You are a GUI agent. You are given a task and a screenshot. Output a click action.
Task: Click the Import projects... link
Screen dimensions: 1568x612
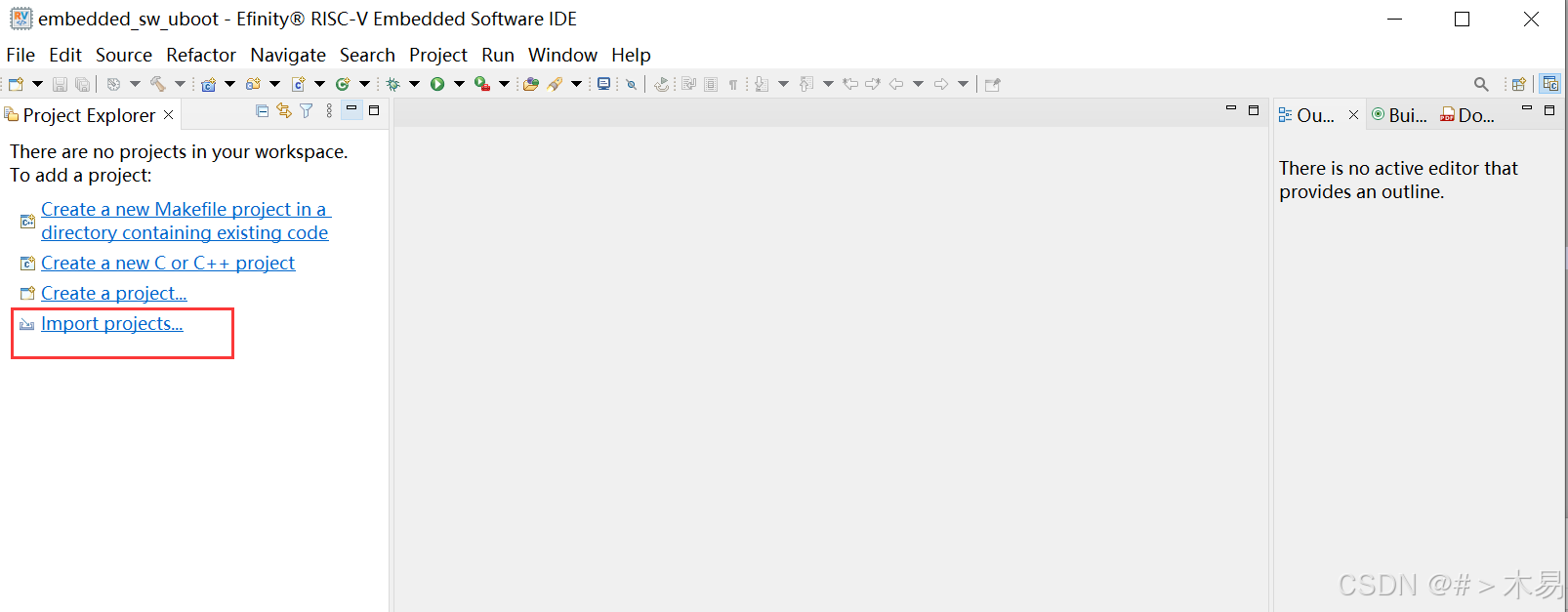click(112, 324)
